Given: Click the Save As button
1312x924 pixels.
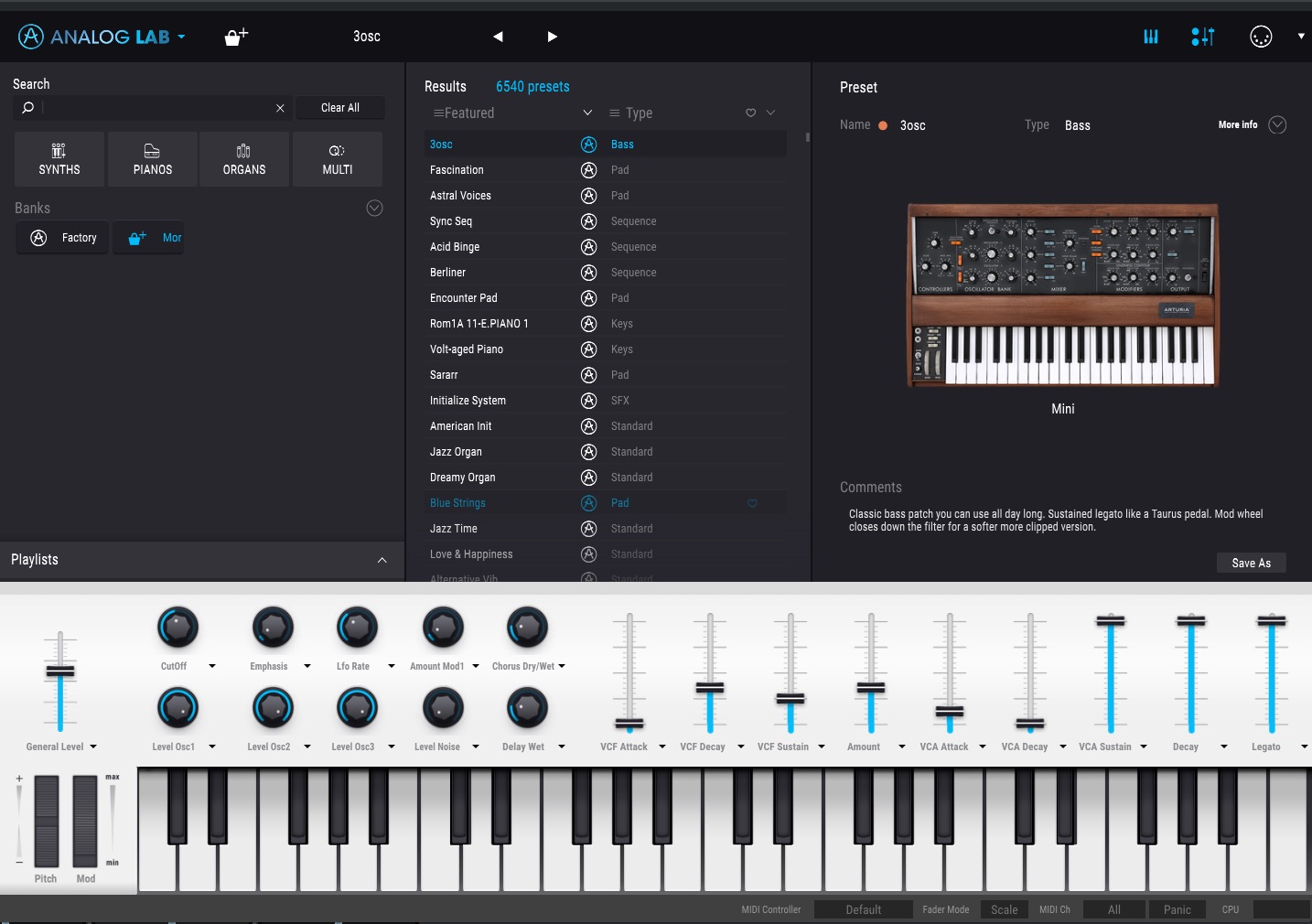Looking at the screenshot, I should [x=1252, y=563].
